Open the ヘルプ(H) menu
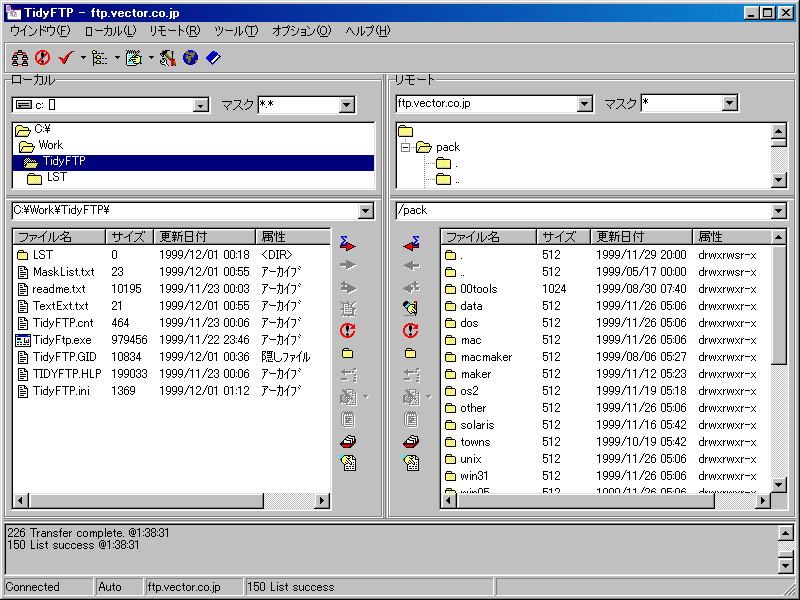The image size is (800, 600). coord(367,31)
